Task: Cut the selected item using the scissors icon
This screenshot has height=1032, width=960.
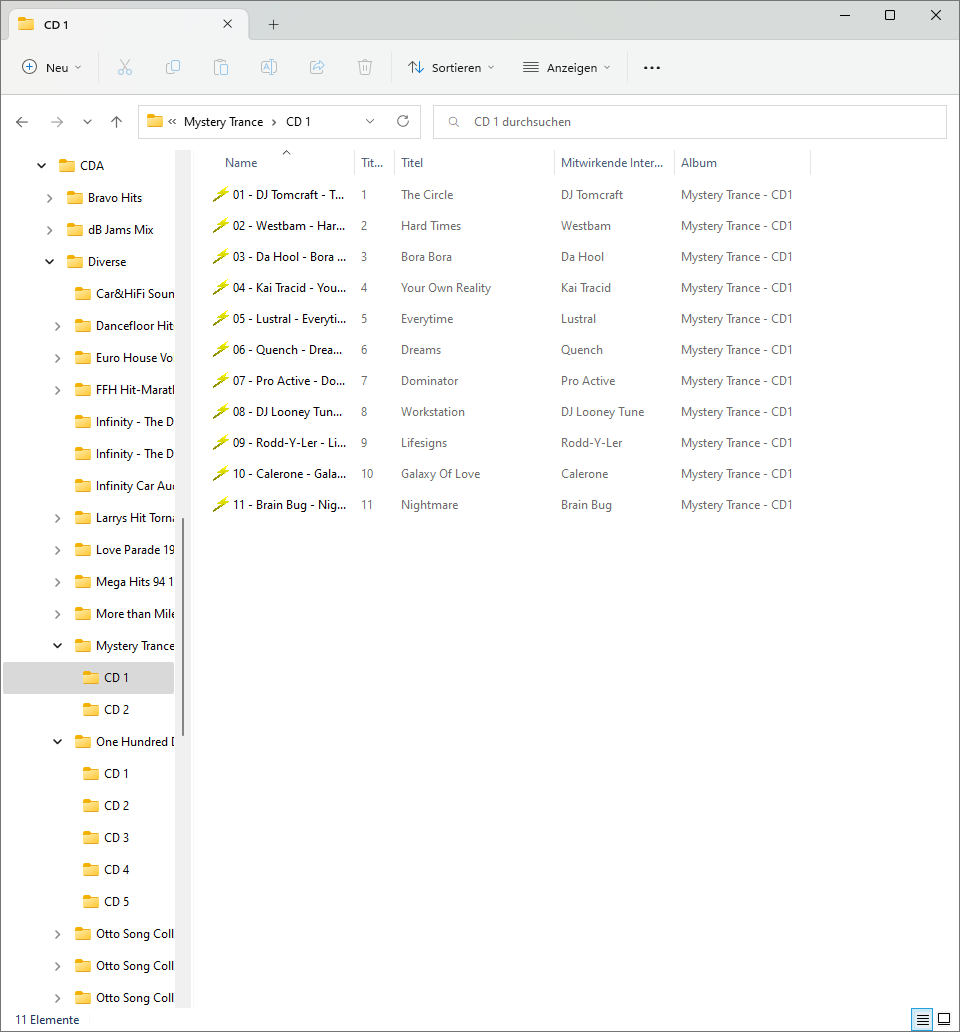Action: click(124, 67)
